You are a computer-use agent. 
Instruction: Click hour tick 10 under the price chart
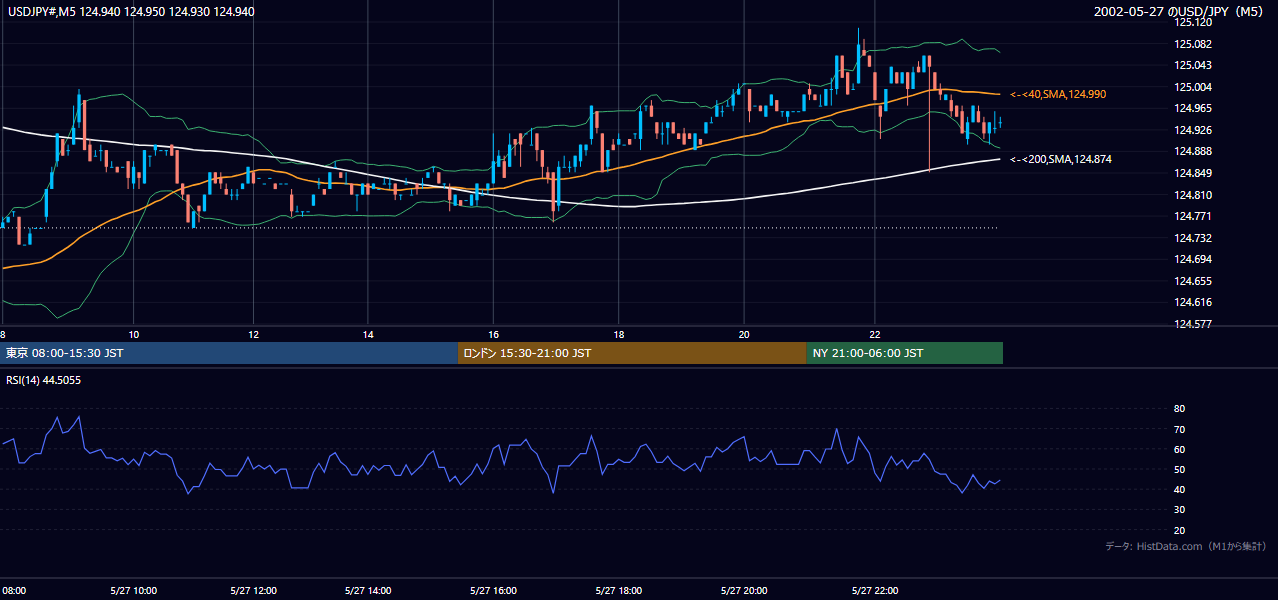coord(133,334)
